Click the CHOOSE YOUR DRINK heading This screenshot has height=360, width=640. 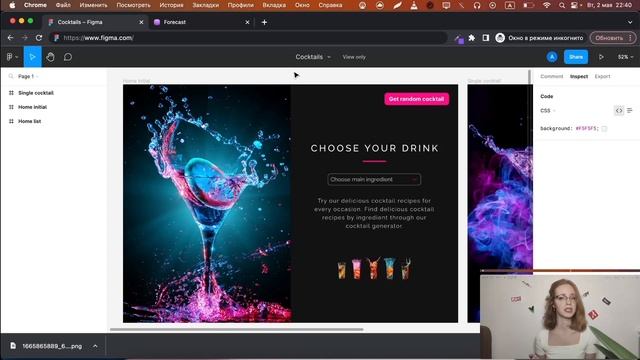pyautogui.click(x=374, y=148)
